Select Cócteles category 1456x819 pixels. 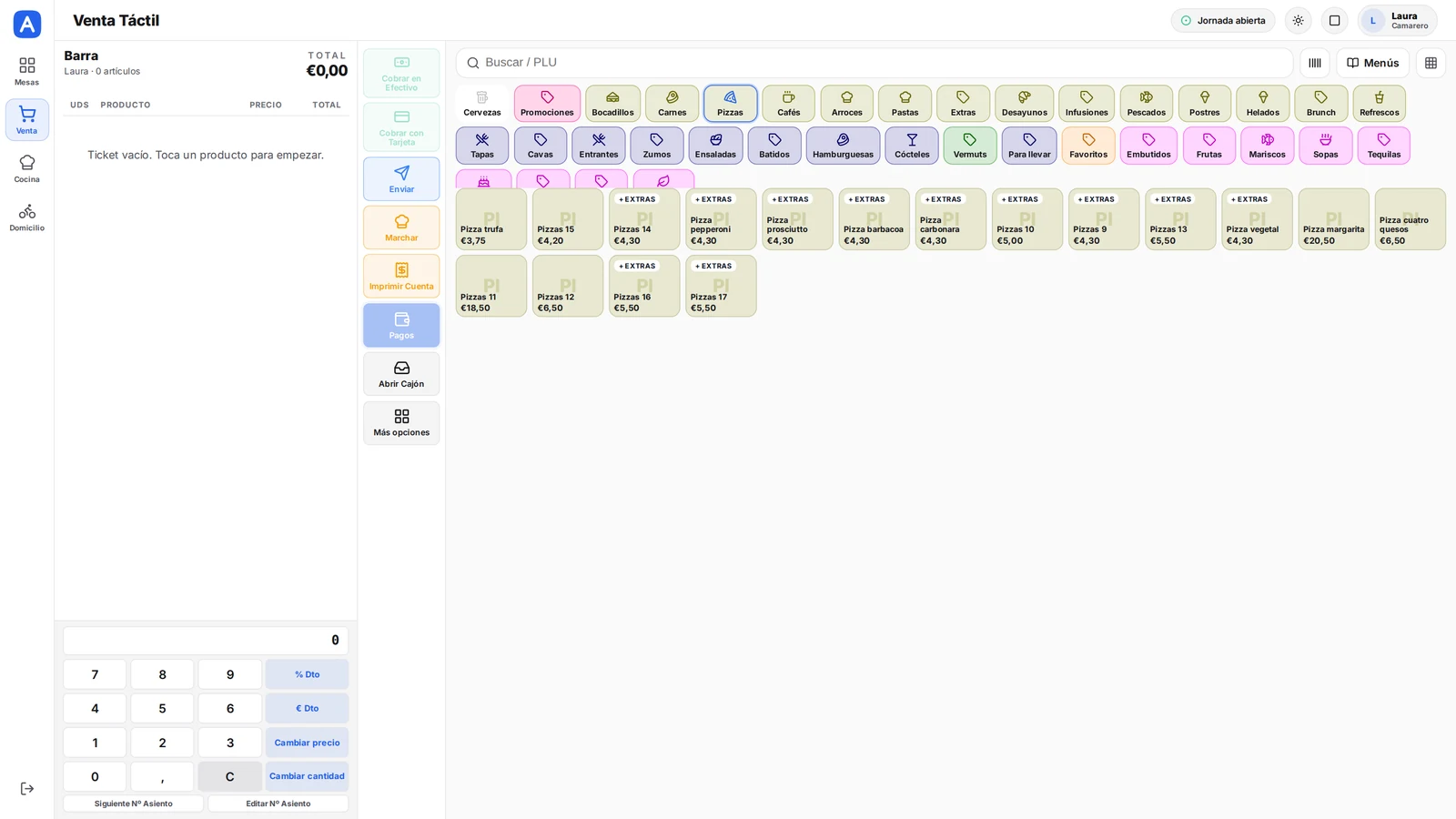(x=912, y=146)
